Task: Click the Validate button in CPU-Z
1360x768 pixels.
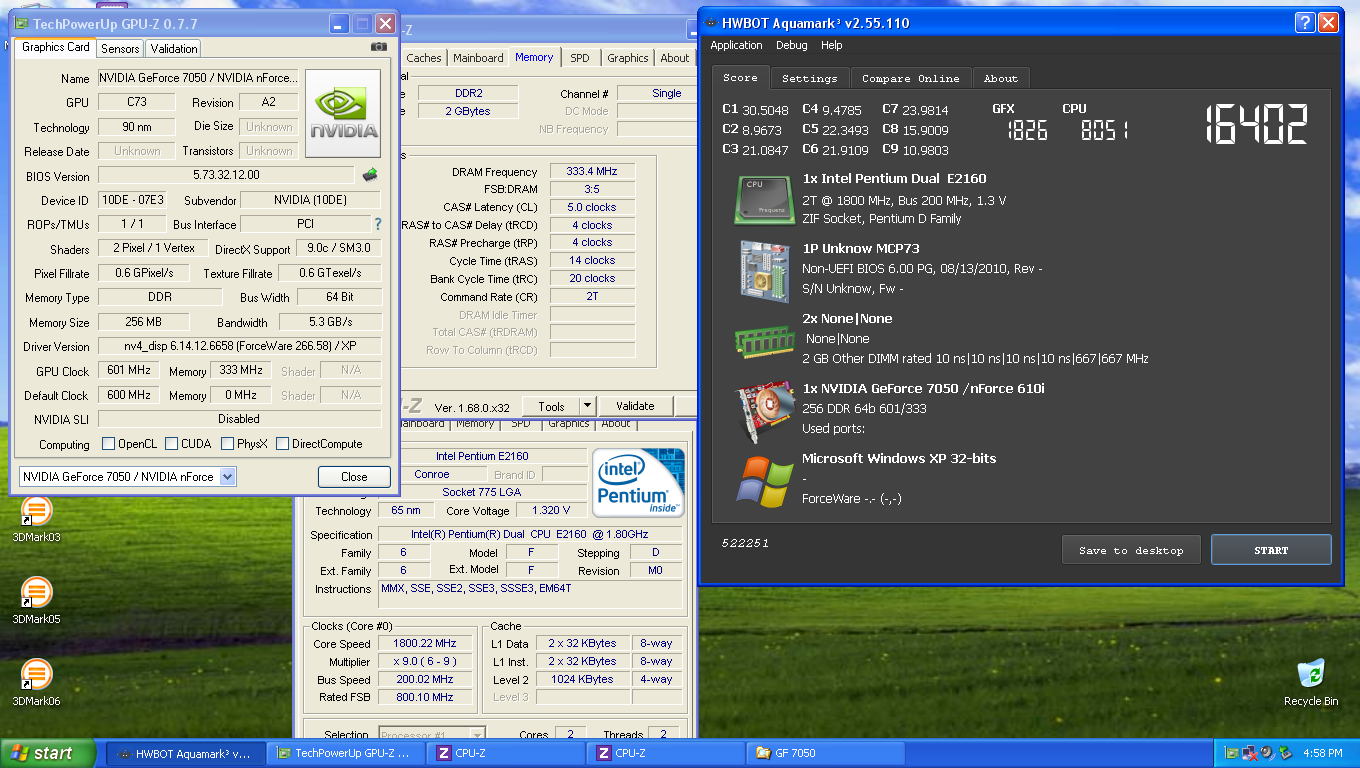Action: tap(635, 406)
